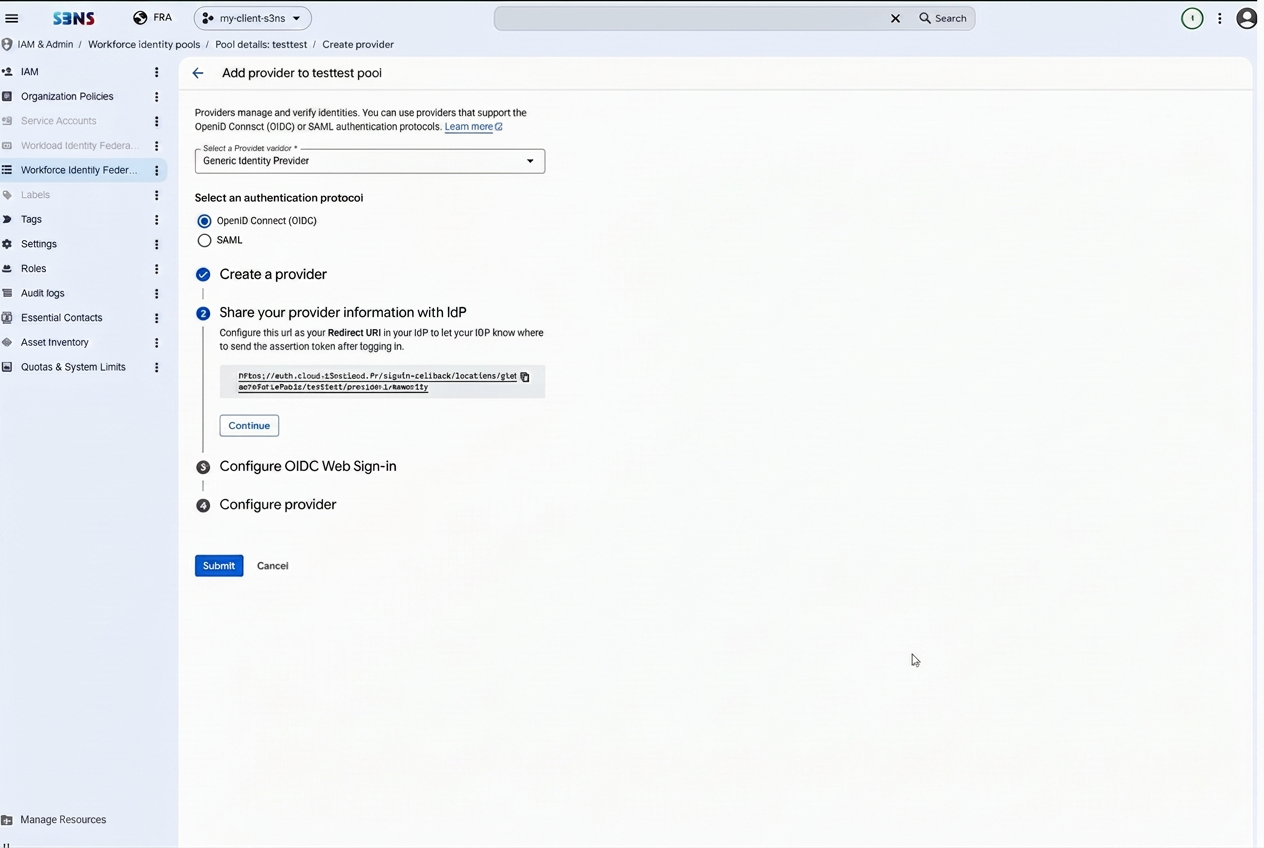Clear the search box with X icon

pyautogui.click(x=895, y=18)
